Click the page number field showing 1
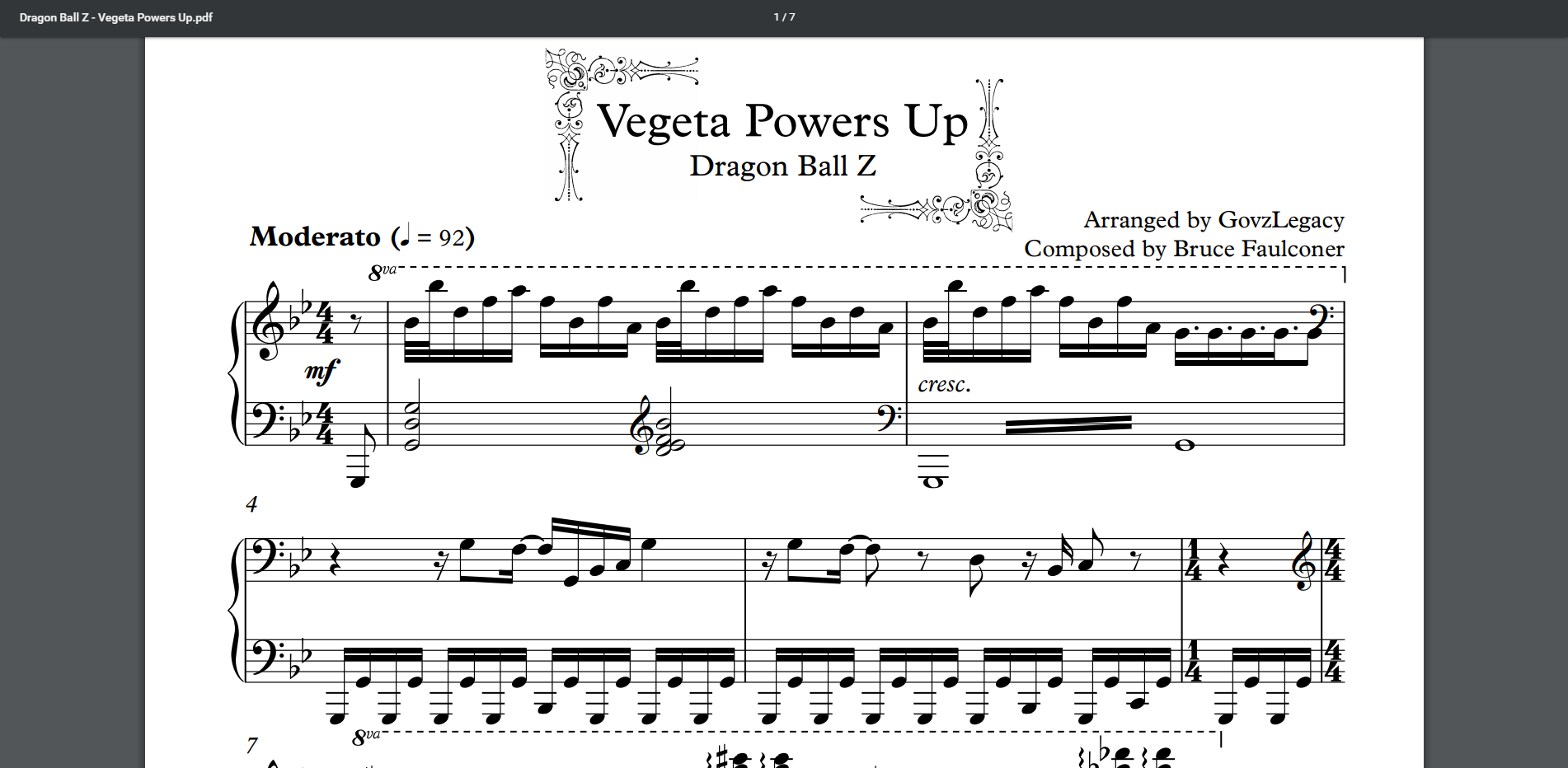 coord(777,17)
